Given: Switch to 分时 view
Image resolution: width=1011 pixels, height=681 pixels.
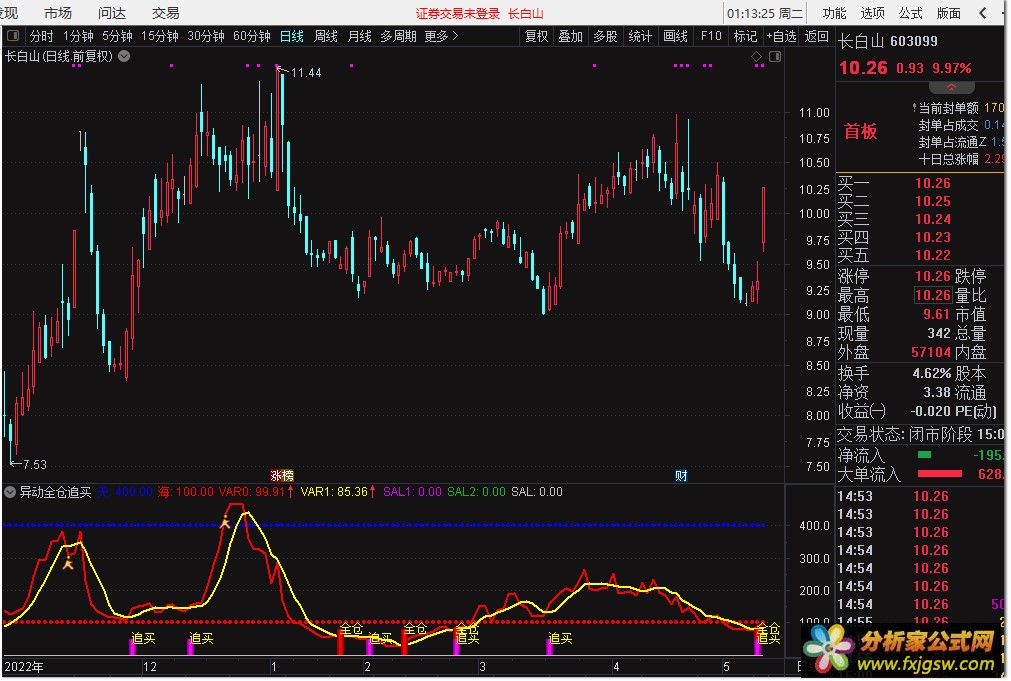Looking at the screenshot, I should click(41, 36).
